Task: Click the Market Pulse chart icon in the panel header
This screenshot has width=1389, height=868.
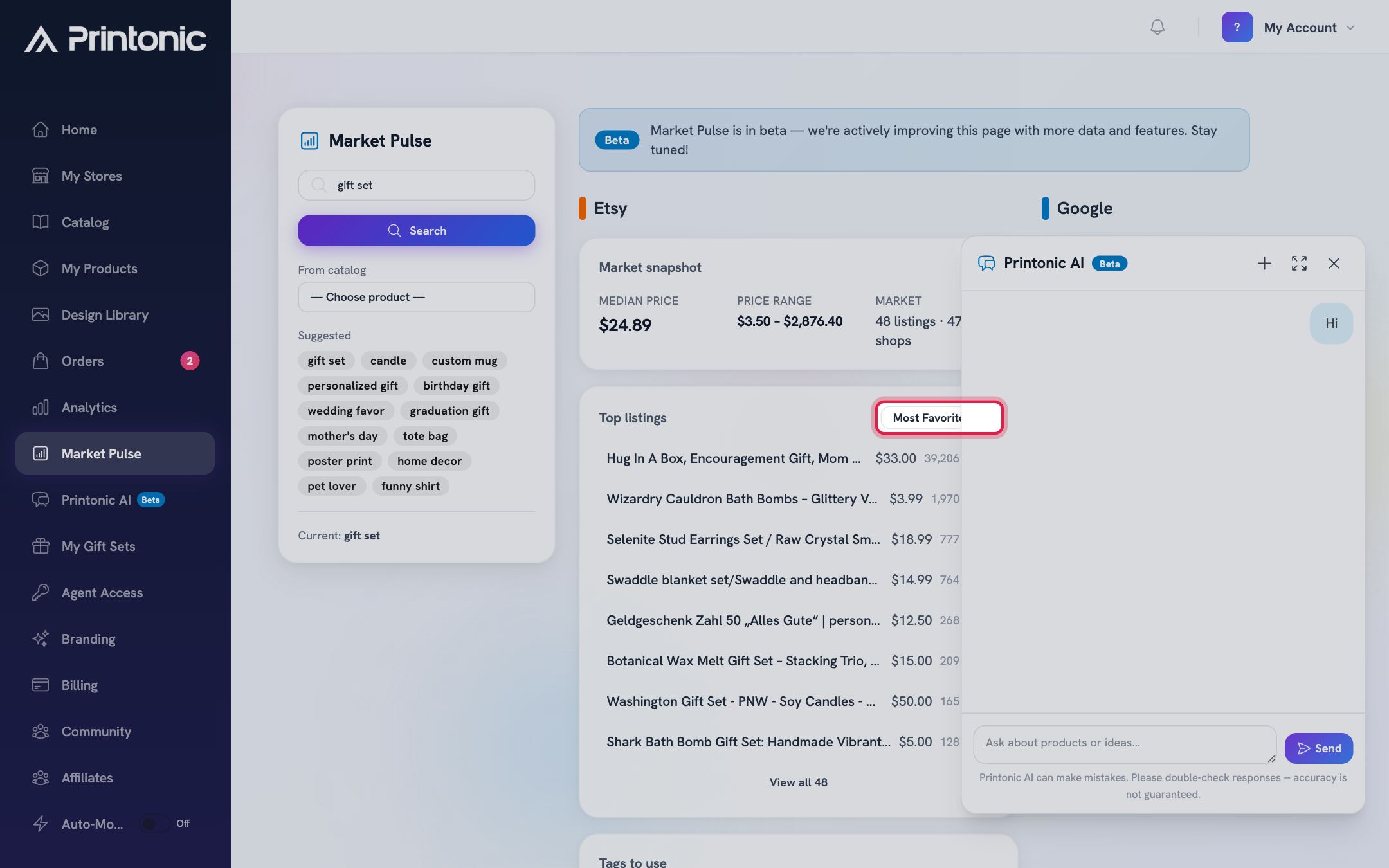Action: click(x=309, y=141)
